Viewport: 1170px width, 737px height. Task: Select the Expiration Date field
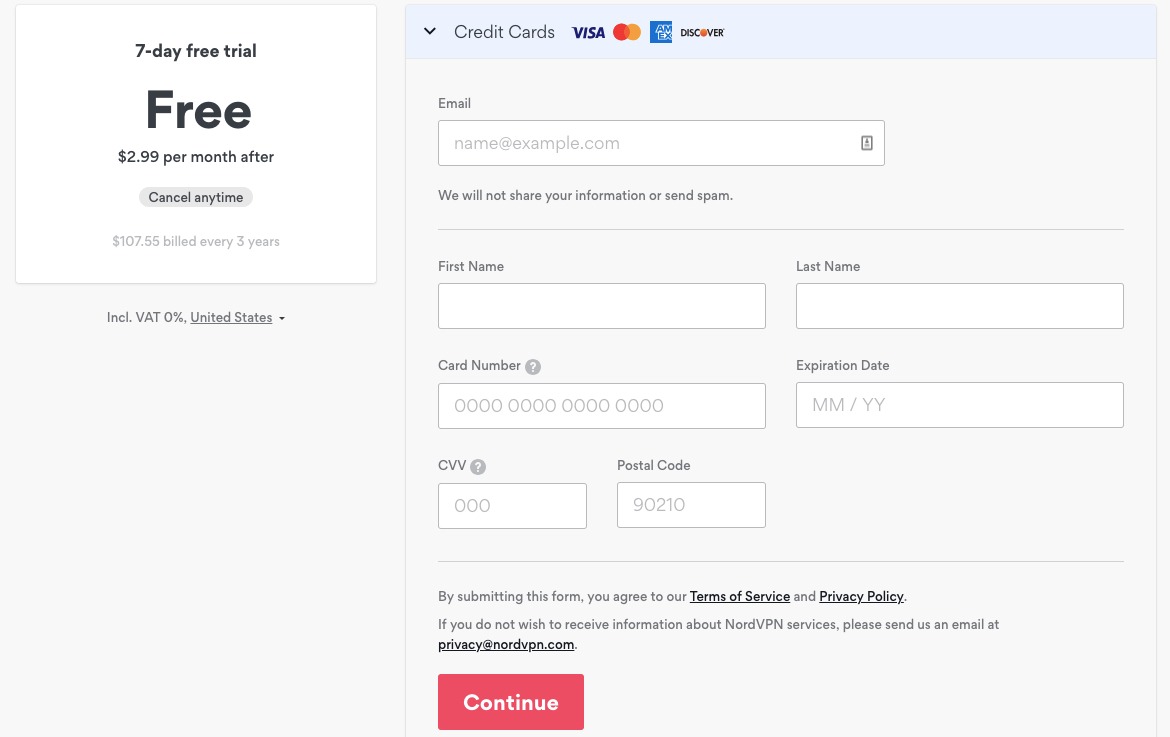point(960,405)
